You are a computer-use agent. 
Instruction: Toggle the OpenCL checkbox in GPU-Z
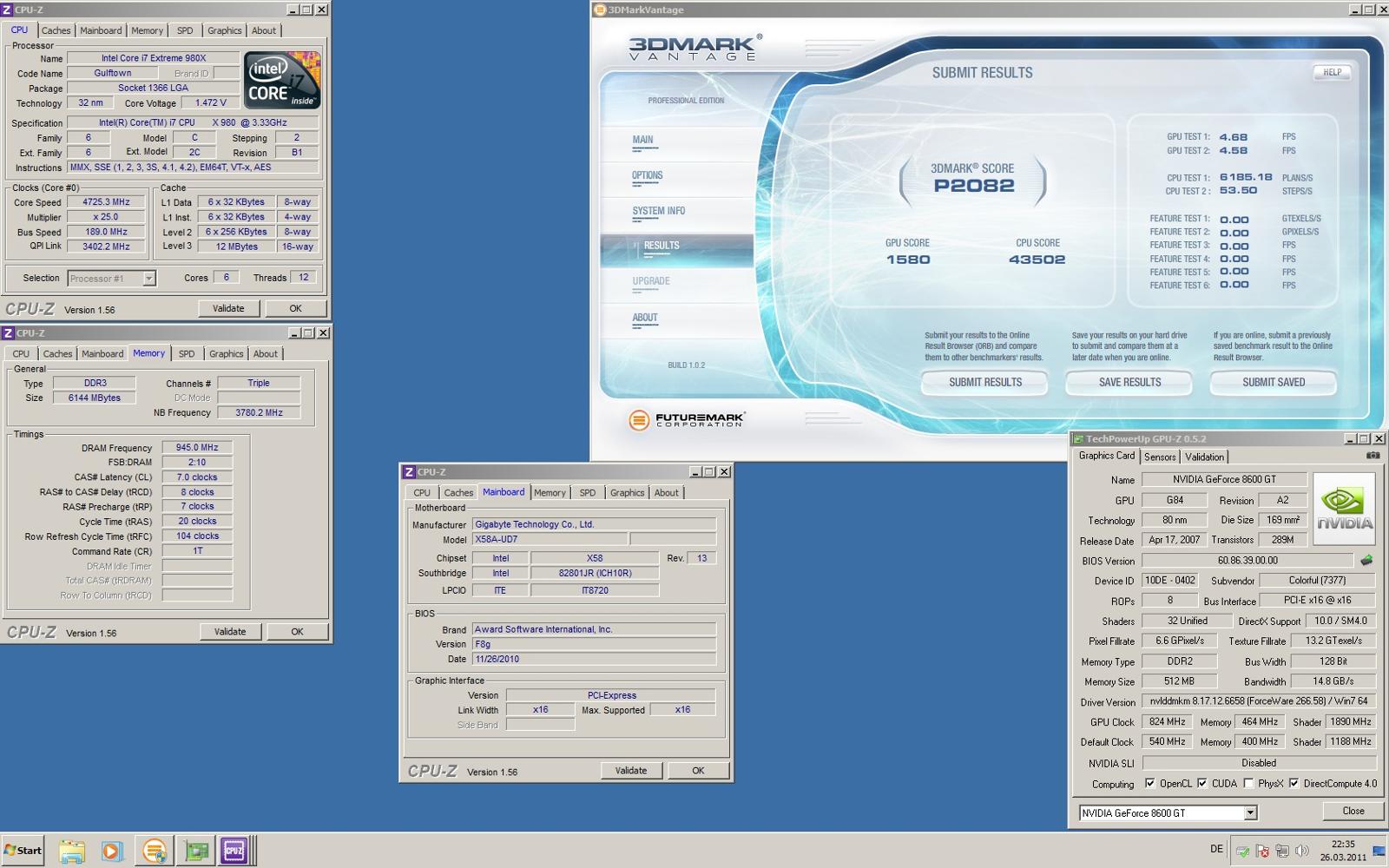tap(1150, 783)
